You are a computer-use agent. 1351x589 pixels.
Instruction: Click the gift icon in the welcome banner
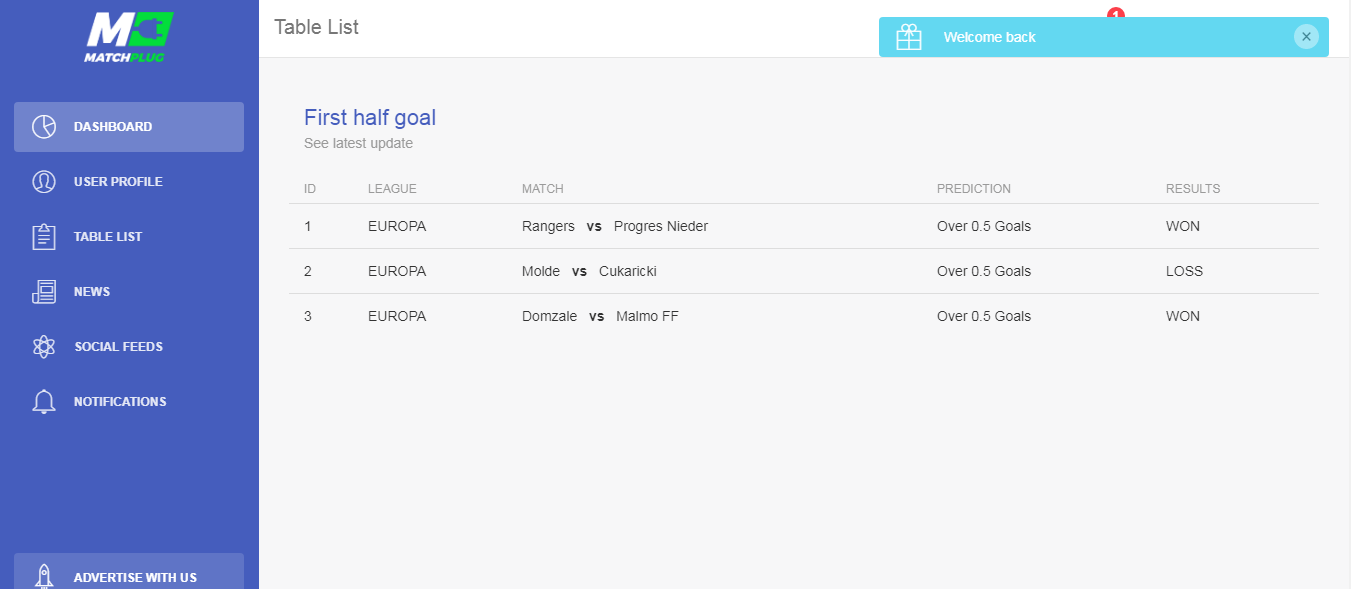pyautogui.click(x=909, y=37)
